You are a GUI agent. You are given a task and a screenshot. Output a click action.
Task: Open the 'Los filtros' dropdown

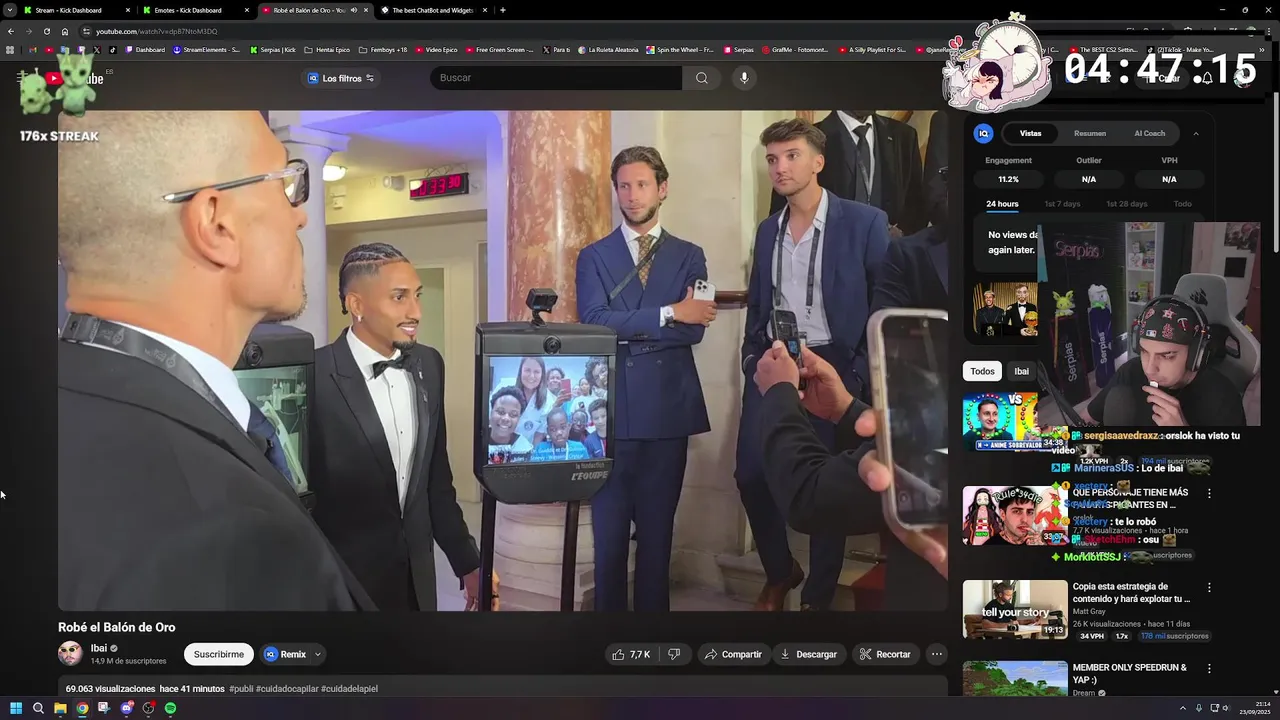341,78
